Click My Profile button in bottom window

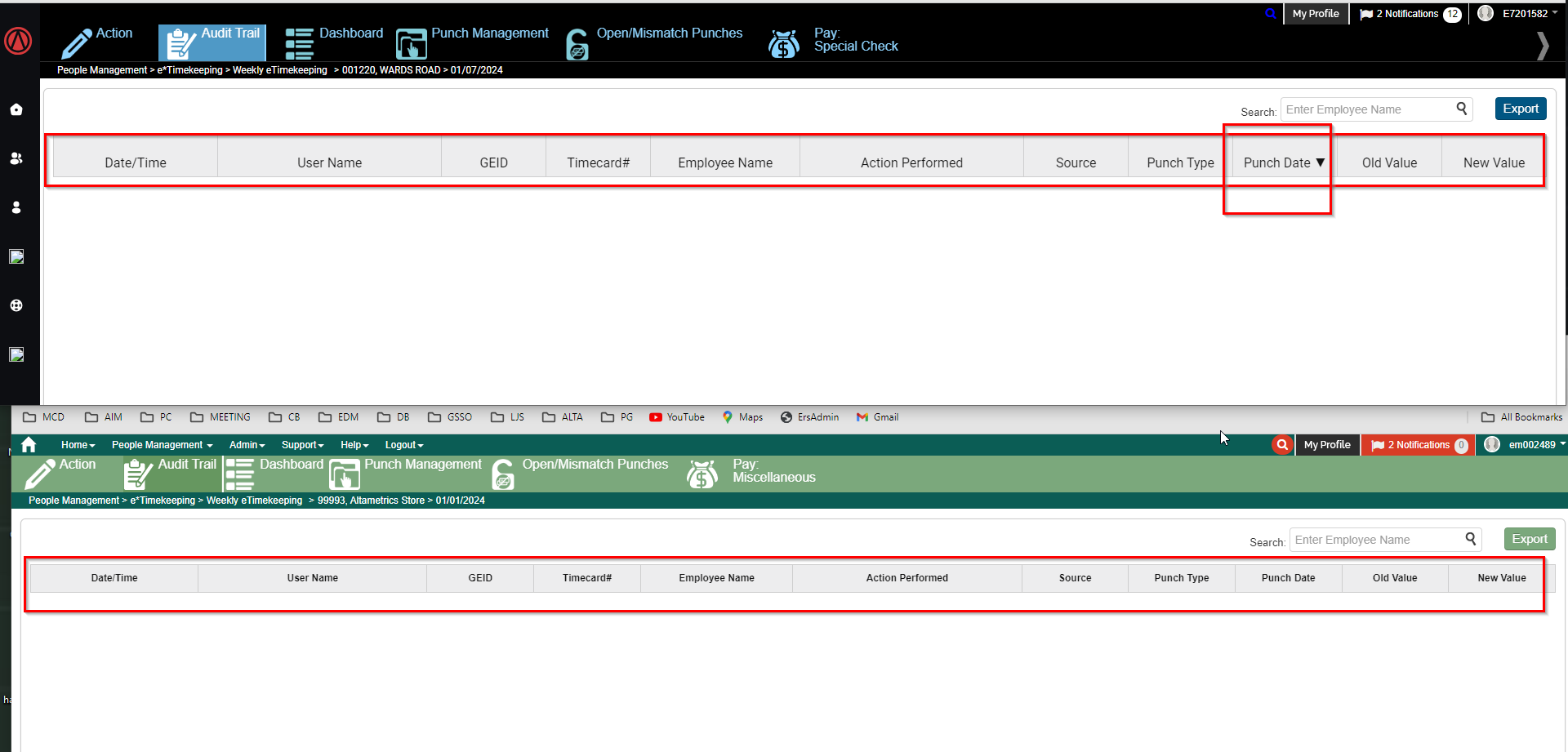tap(1327, 445)
